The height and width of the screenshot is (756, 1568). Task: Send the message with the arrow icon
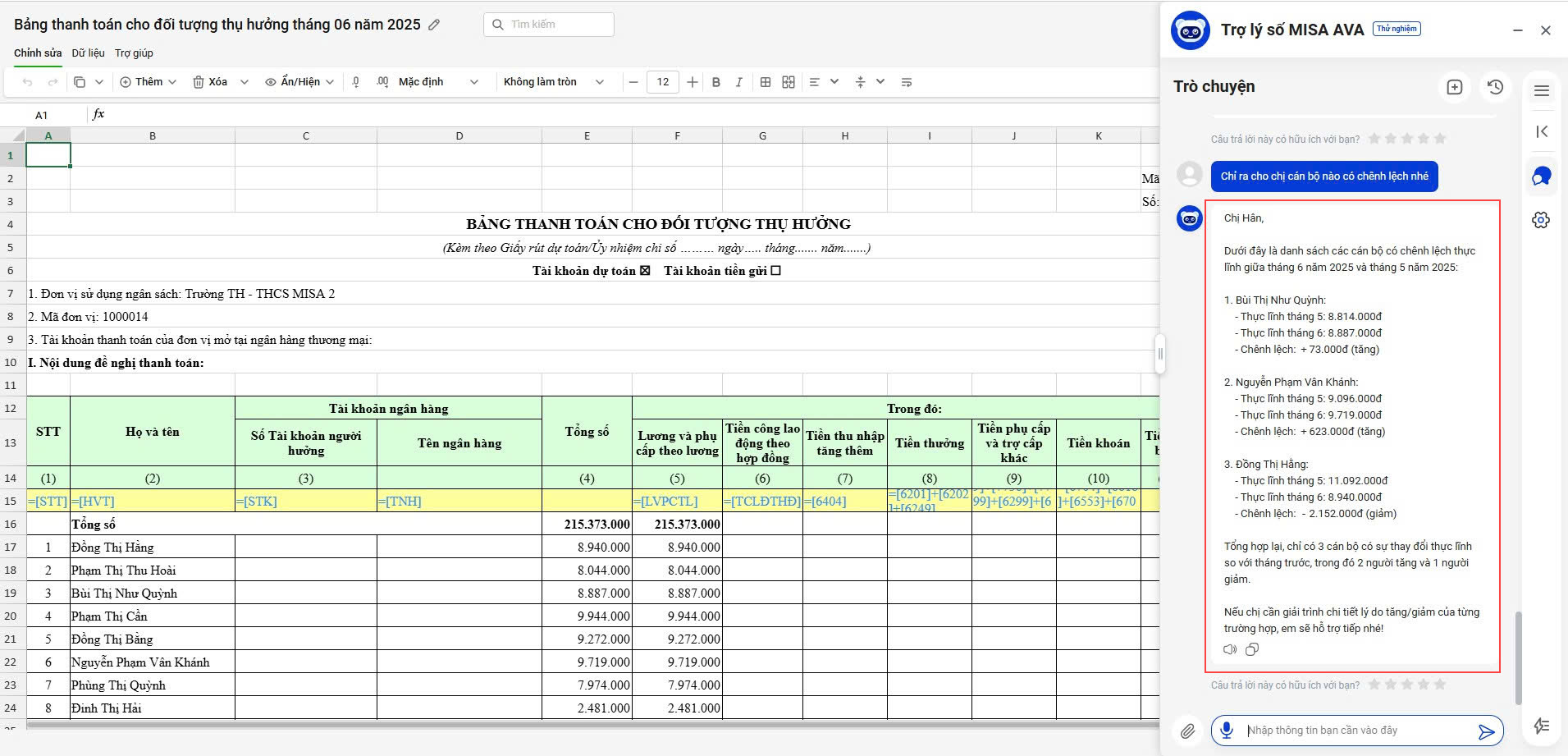point(1486,731)
